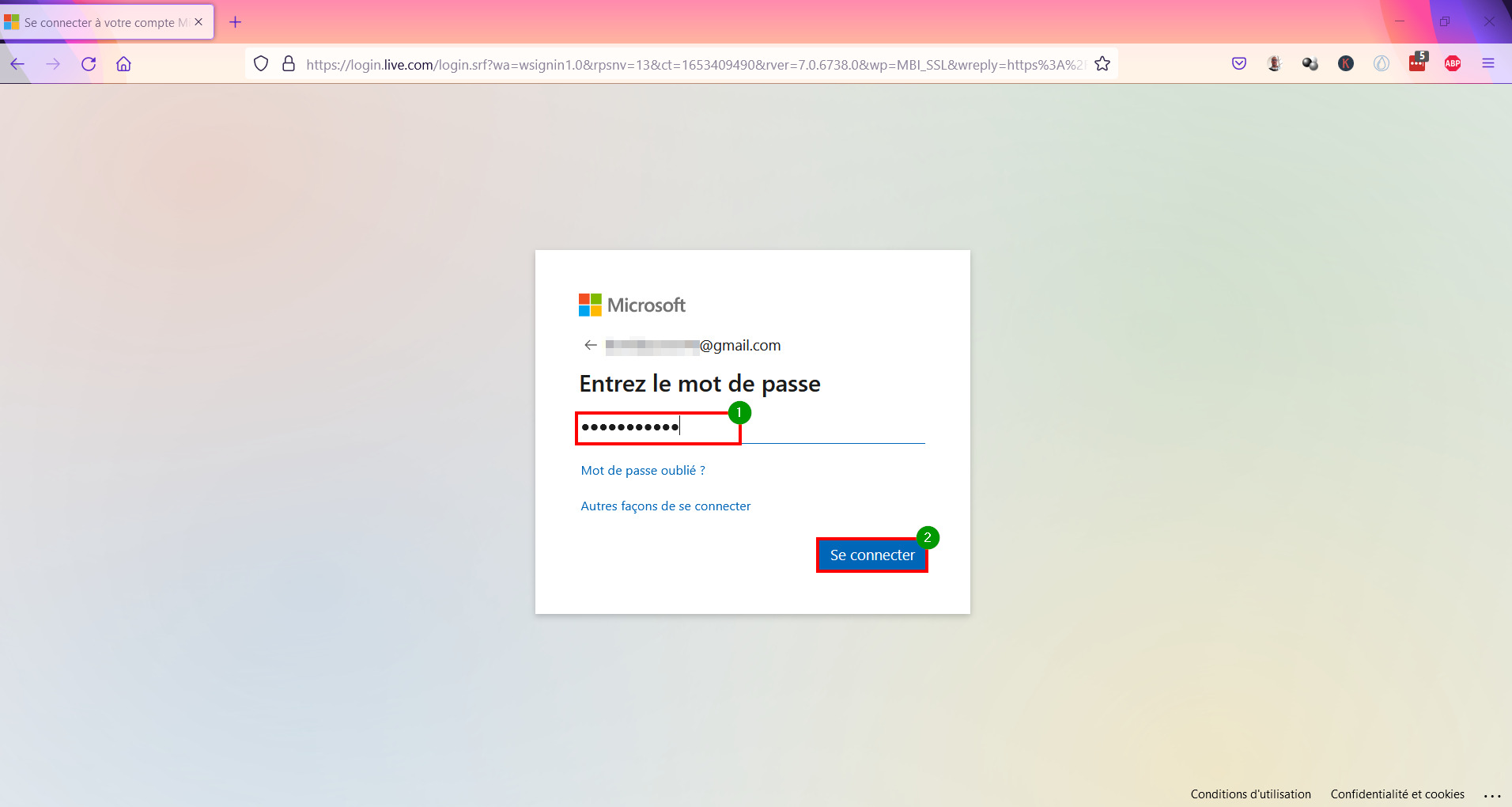Click the 'Se connecter' button
This screenshot has width=1512, height=807.
[x=872, y=555]
